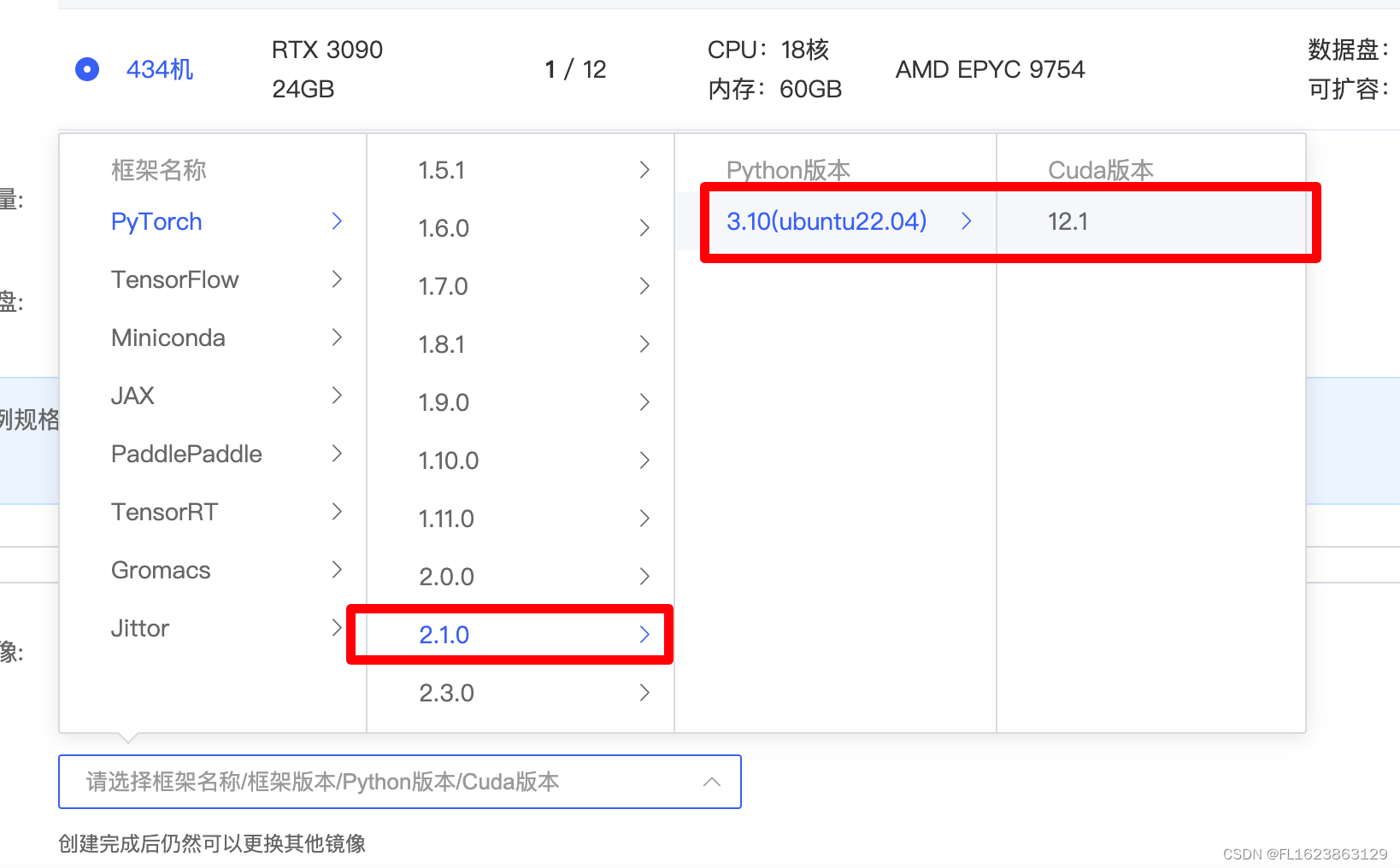This screenshot has height=868, width=1400.
Task: Expand the PyTorch chevron arrow
Action: pos(337,221)
